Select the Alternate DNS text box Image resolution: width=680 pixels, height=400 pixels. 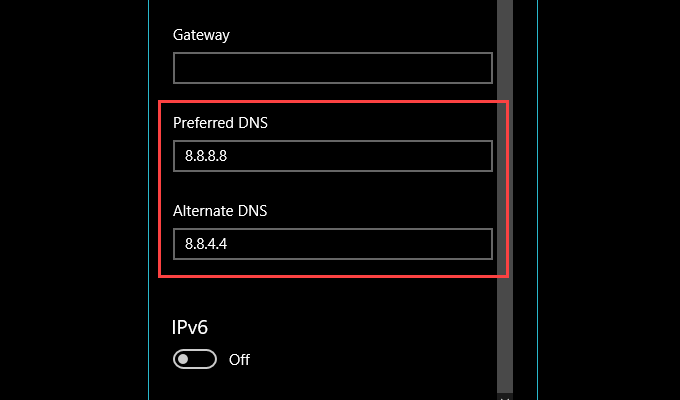332,244
